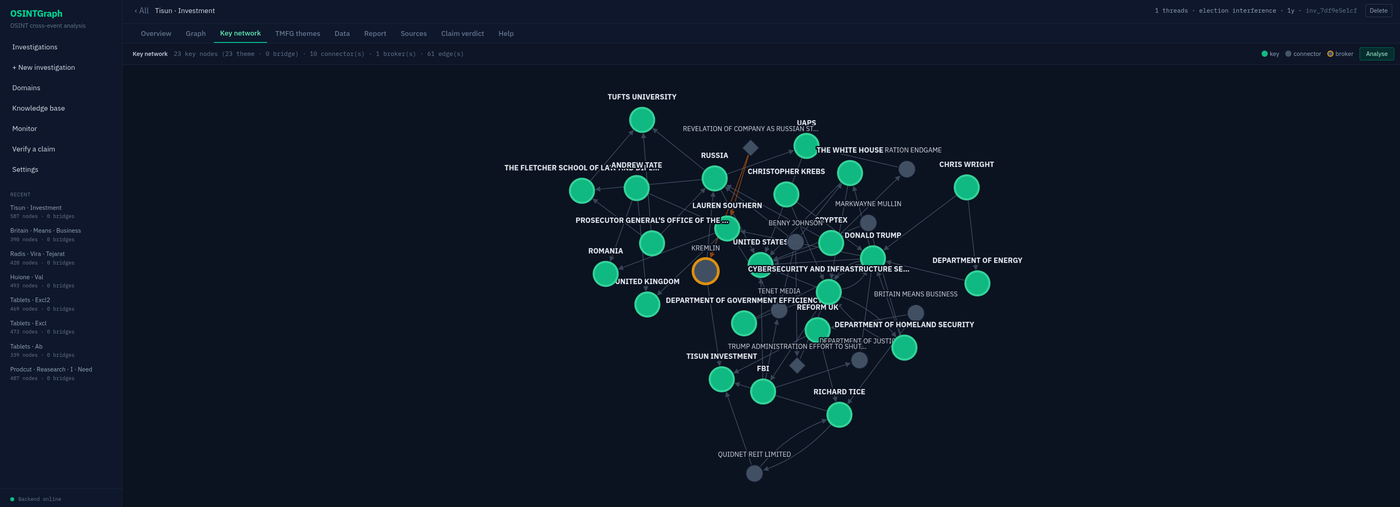Open Investigations in the sidebar
1400x507 pixels.
(61, 47)
